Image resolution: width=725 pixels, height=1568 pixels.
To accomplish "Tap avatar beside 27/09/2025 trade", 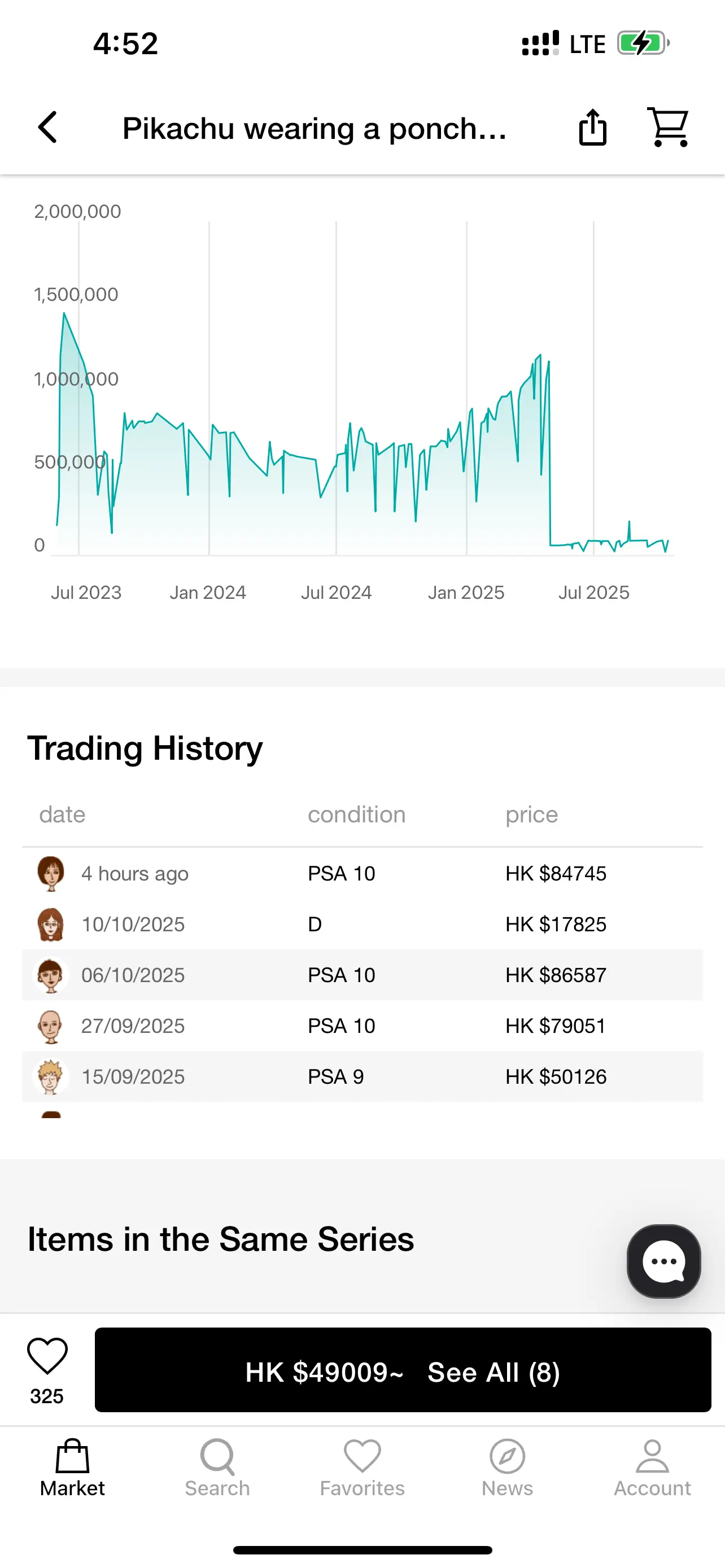I will (x=51, y=1026).
